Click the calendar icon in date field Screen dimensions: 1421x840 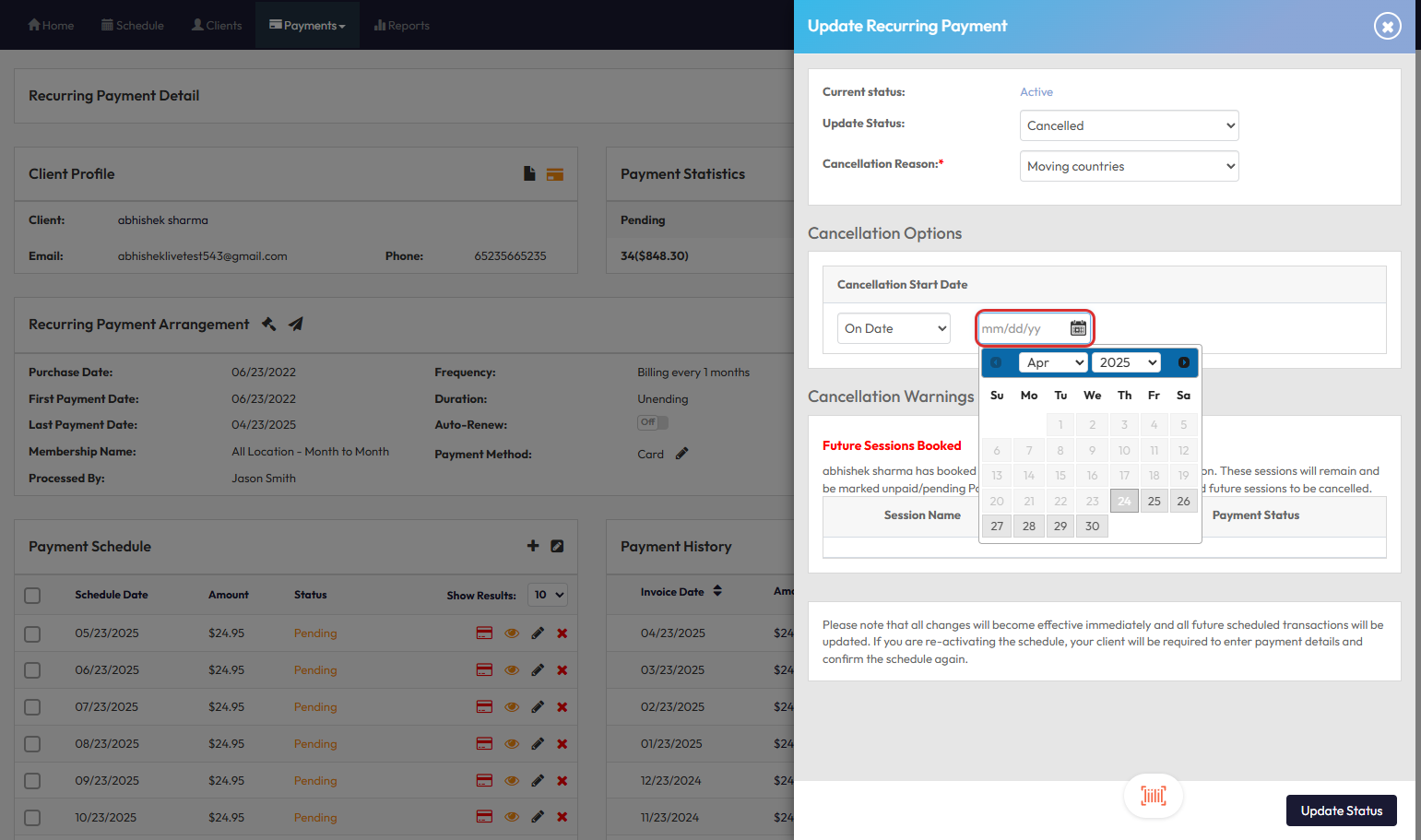[x=1078, y=328]
